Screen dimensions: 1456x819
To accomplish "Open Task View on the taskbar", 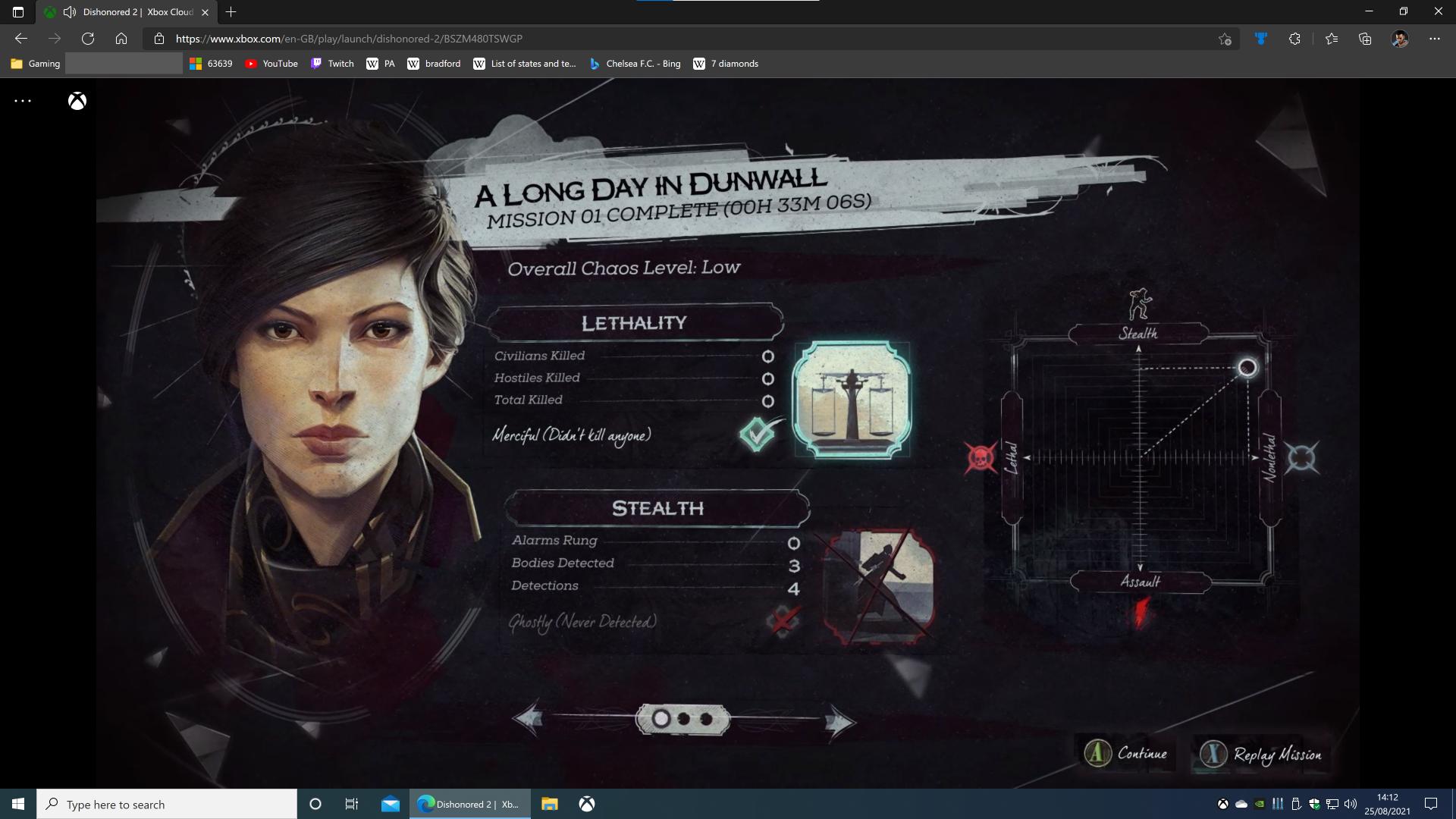I will pyautogui.click(x=351, y=804).
